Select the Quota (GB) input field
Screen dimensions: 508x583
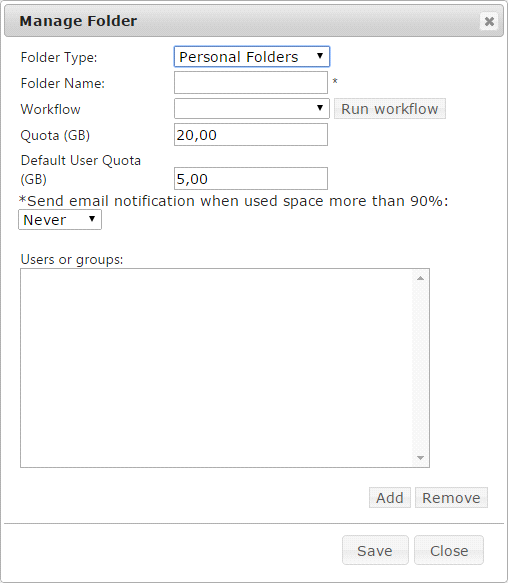coord(251,135)
